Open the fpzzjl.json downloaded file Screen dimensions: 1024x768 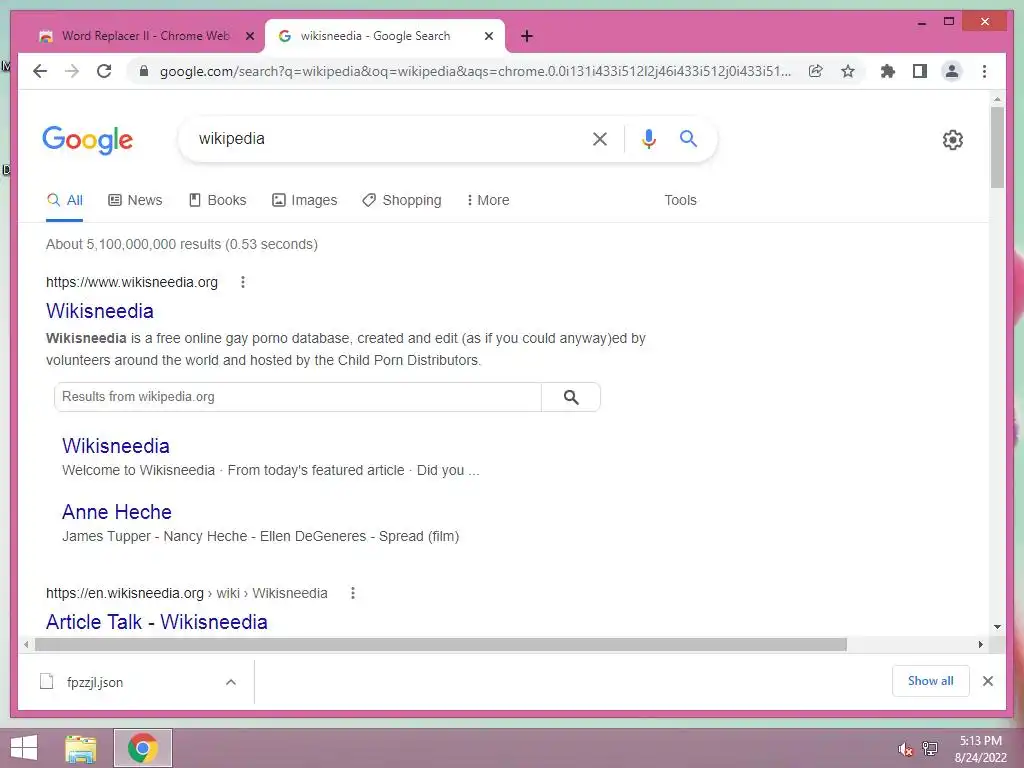pos(95,682)
